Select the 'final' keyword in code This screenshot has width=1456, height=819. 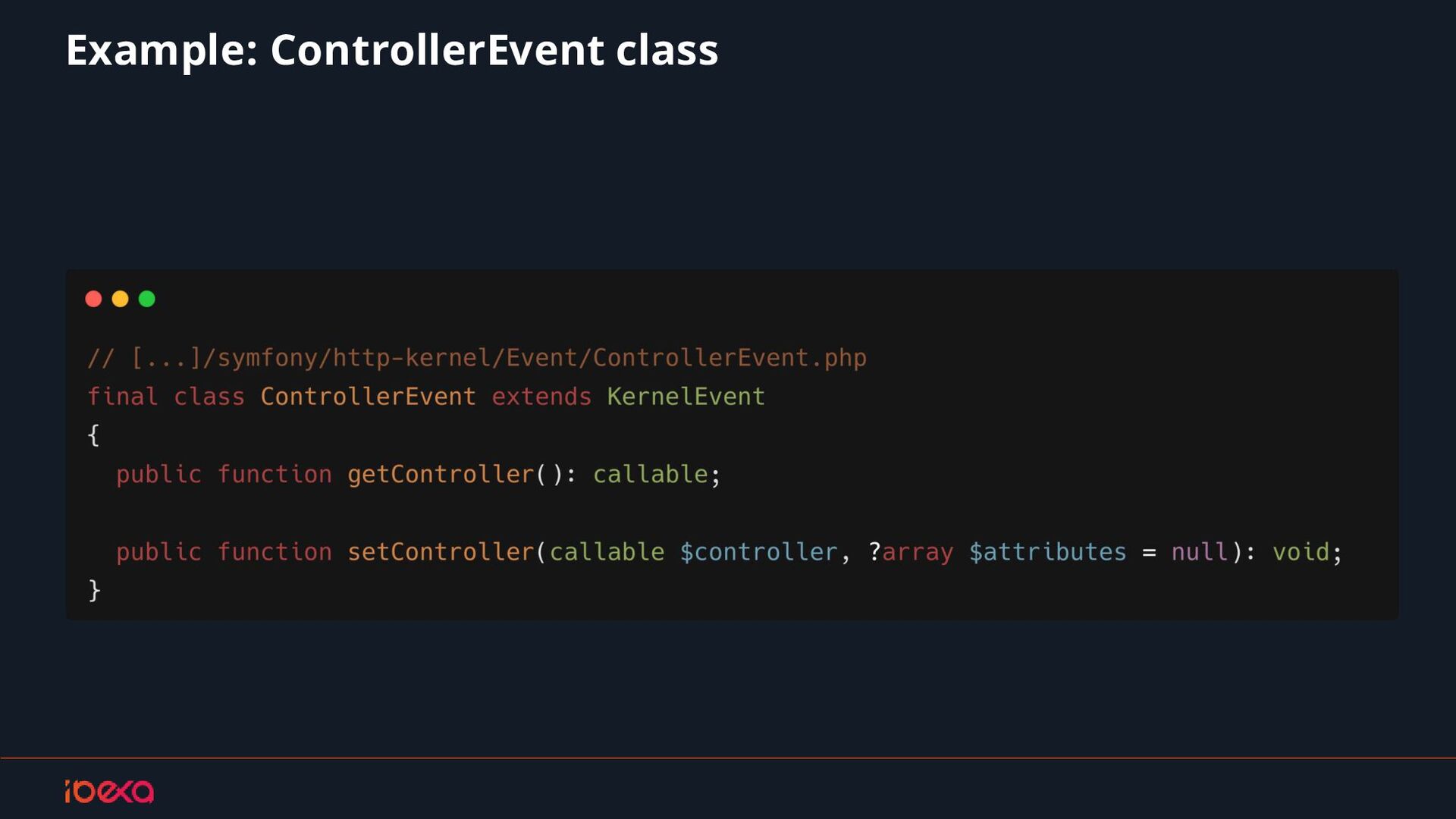(122, 396)
